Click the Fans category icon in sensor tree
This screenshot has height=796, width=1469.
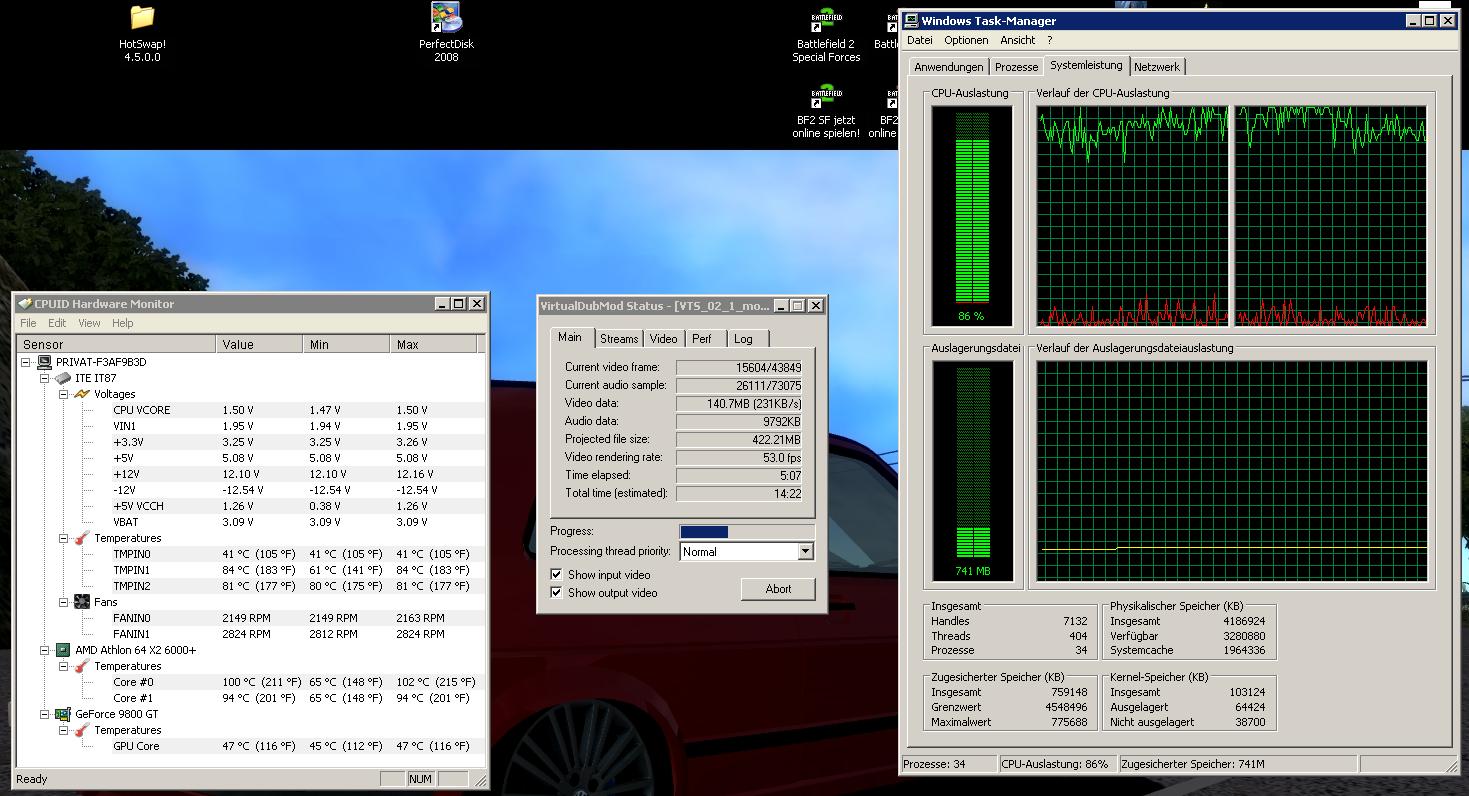pos(81,602)
